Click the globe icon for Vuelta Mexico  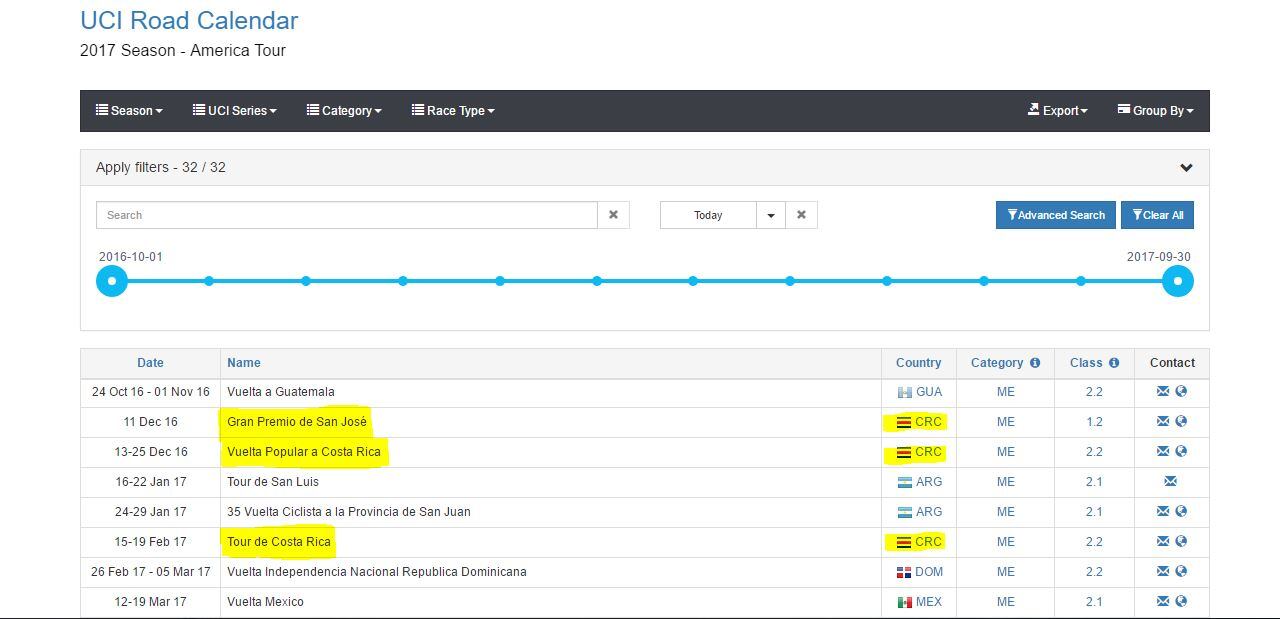1181,602
